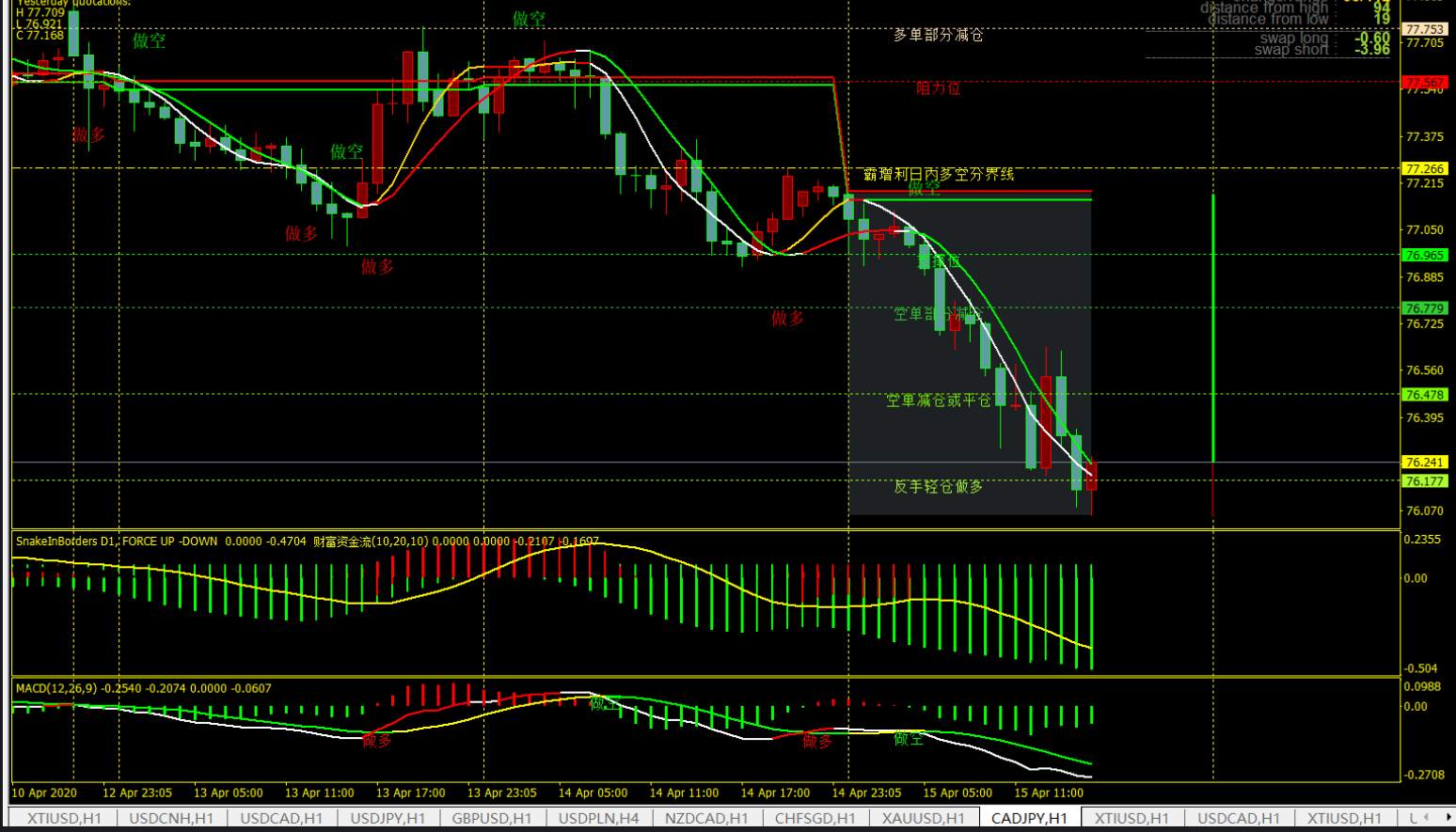Click the 77.753 price level label
This screenshot has height=832, width=1456.
(1424, 29)
